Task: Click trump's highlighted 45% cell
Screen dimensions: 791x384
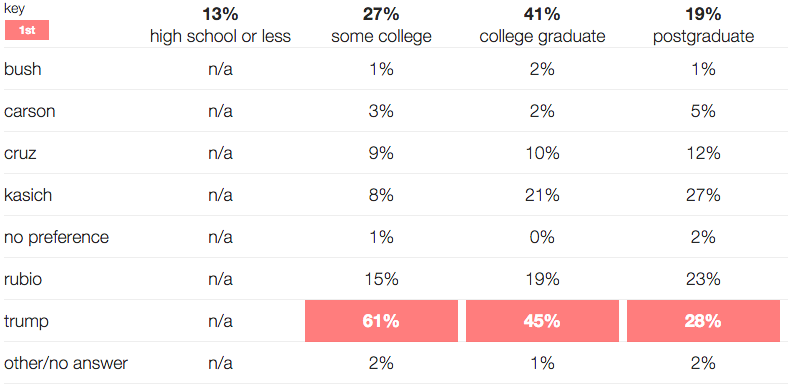Action: pyautogui.click(x=542, y=321)
